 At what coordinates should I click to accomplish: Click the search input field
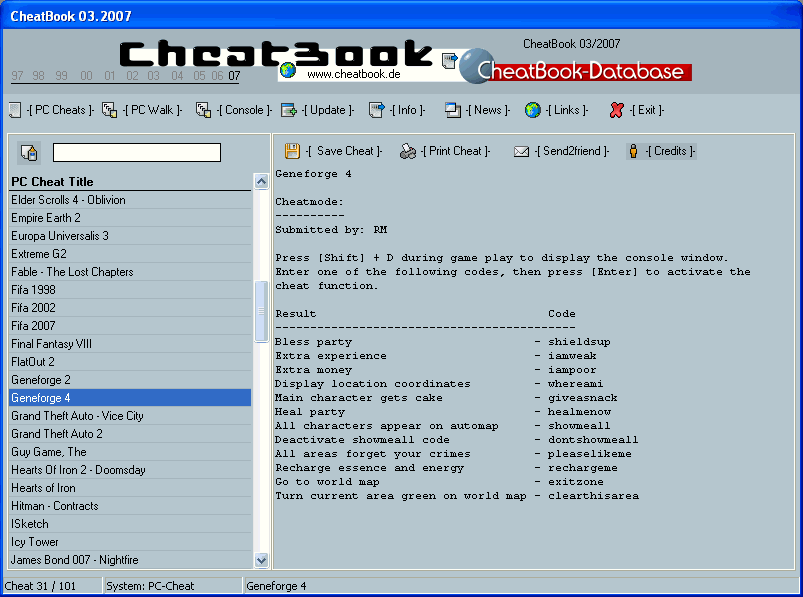[x=137, y=152]
